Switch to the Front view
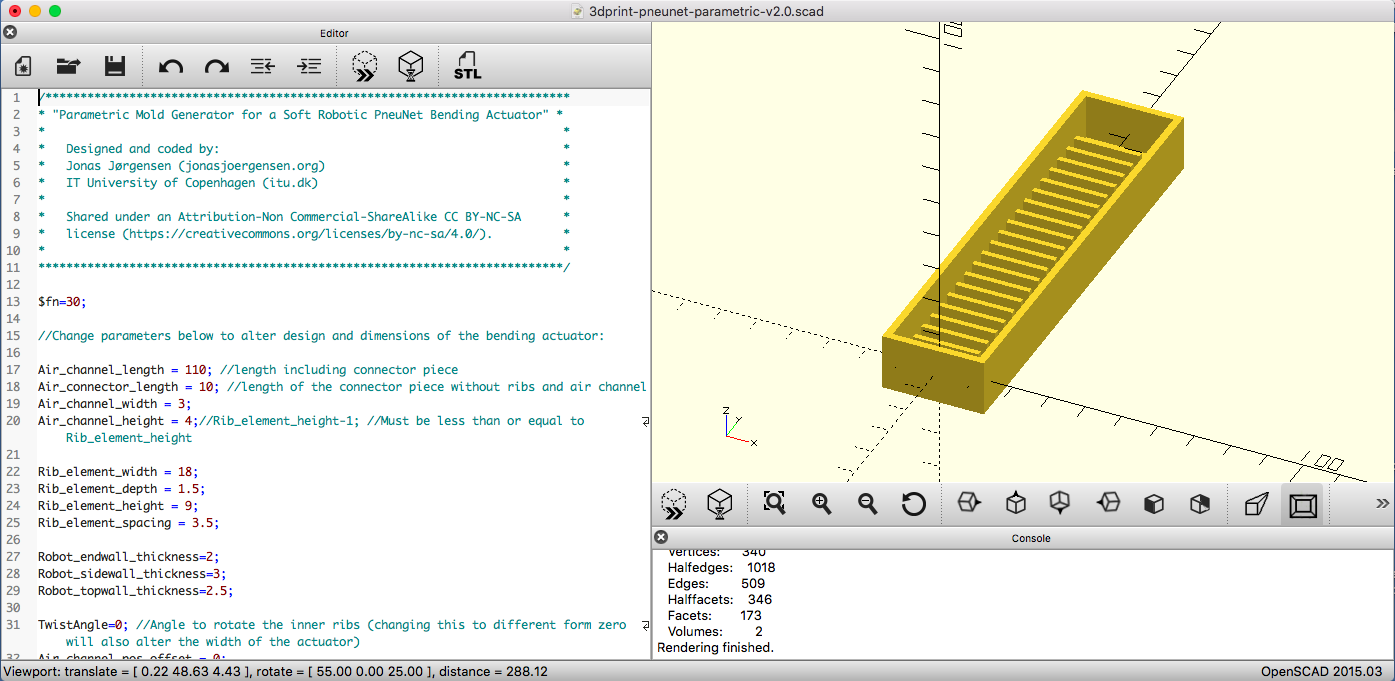This screenshot has height=681, width=1395. pyautogui.click(x=1153, y=503)
